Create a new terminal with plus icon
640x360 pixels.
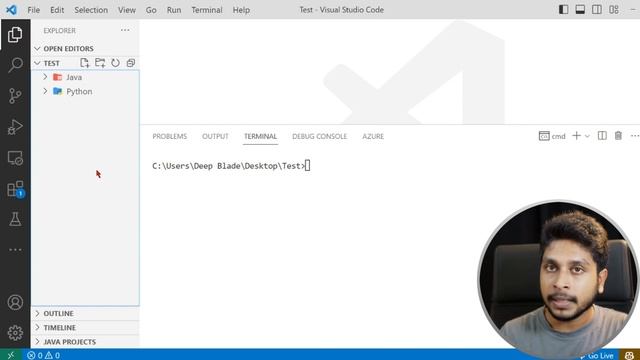pos(576,136)
